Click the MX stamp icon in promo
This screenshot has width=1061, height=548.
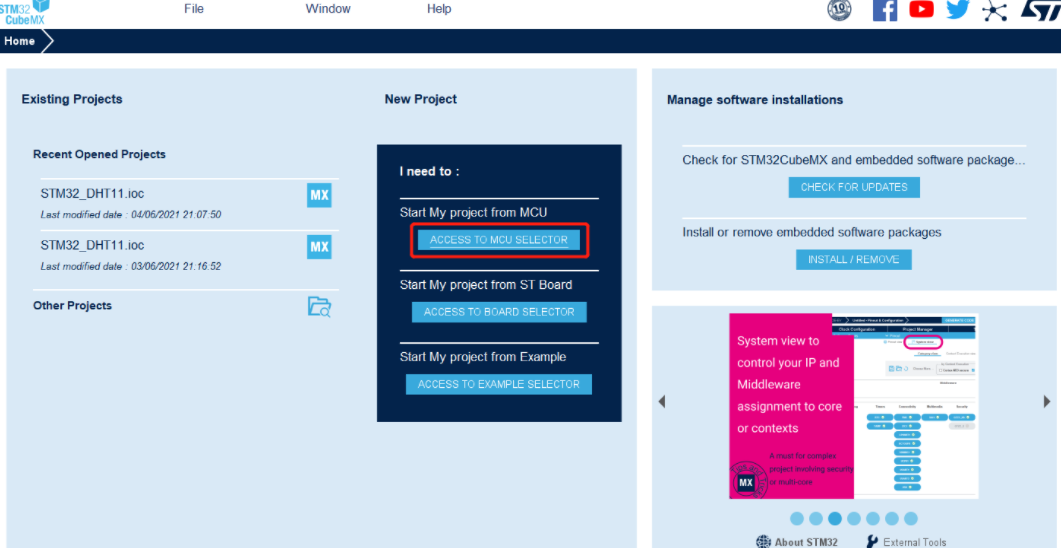tap(746, 482)
